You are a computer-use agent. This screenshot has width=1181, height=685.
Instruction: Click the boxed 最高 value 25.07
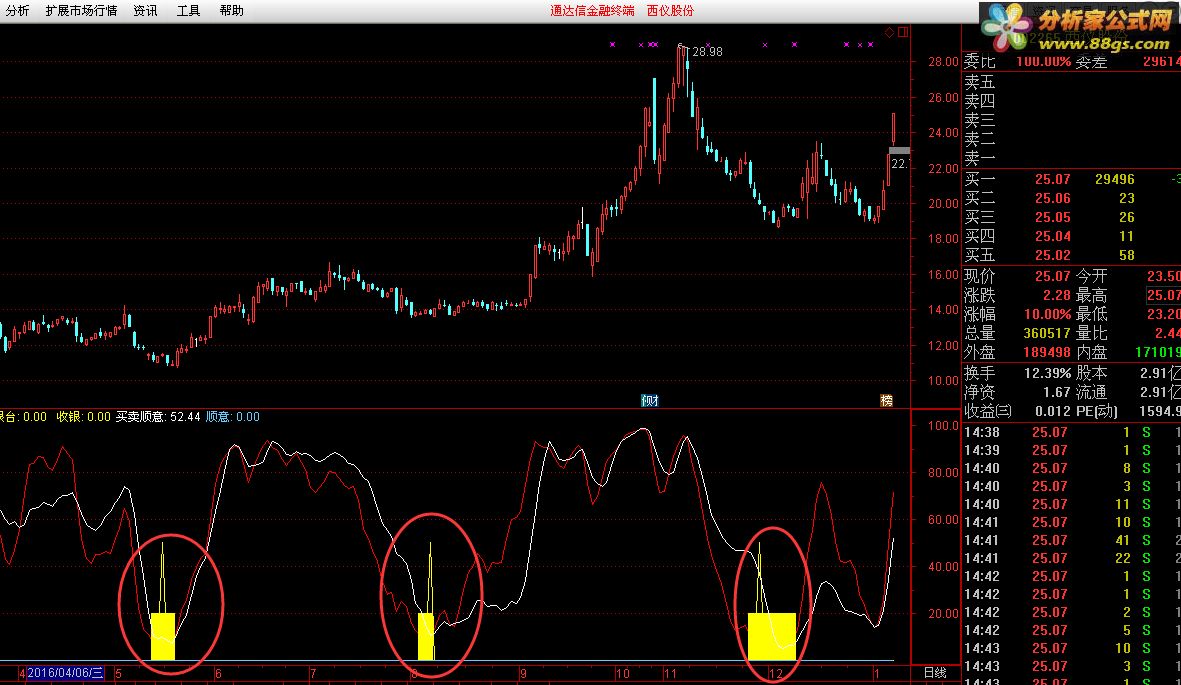[1164, 295]
